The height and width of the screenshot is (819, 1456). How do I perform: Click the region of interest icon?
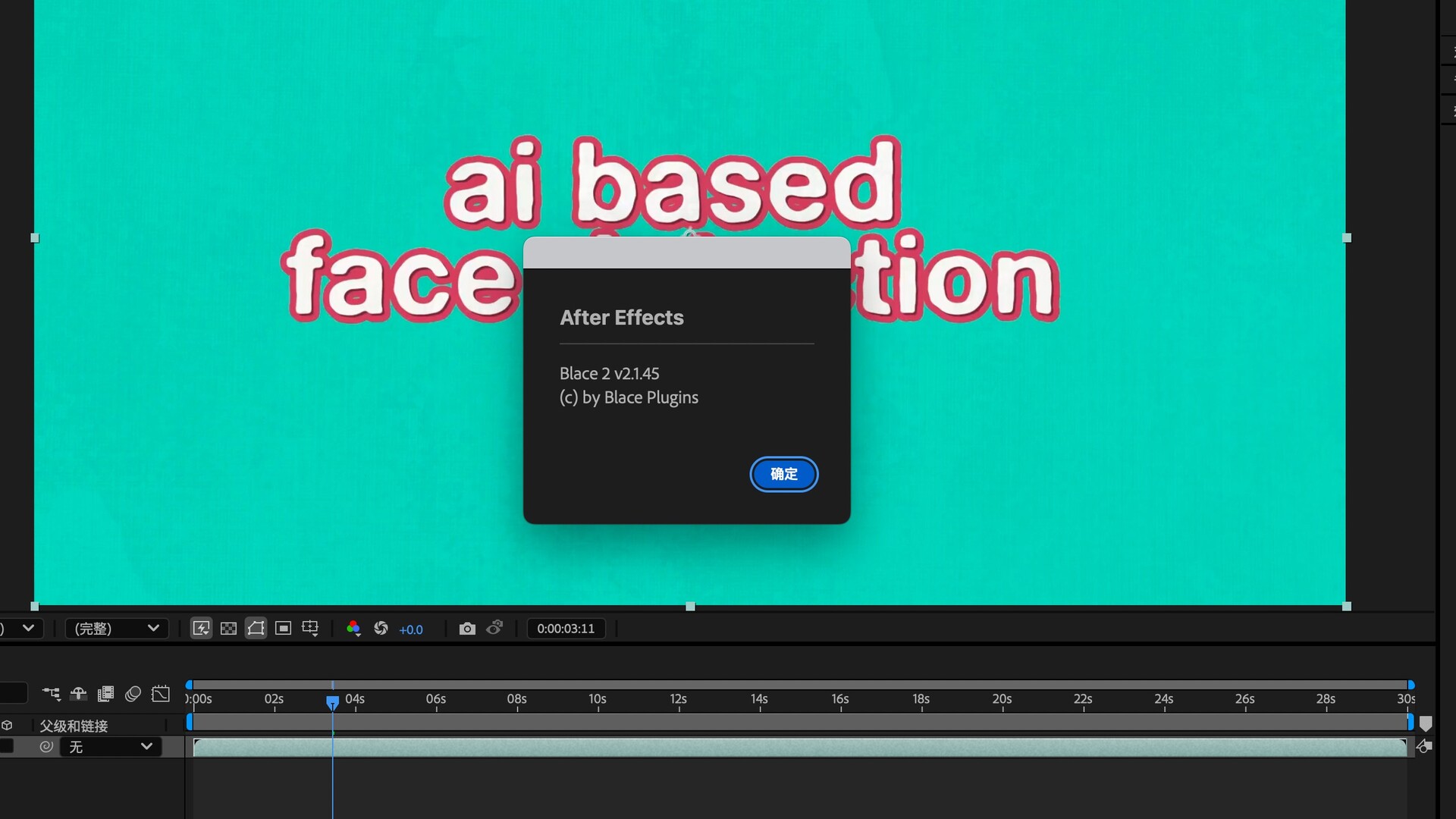click(283, 628)
